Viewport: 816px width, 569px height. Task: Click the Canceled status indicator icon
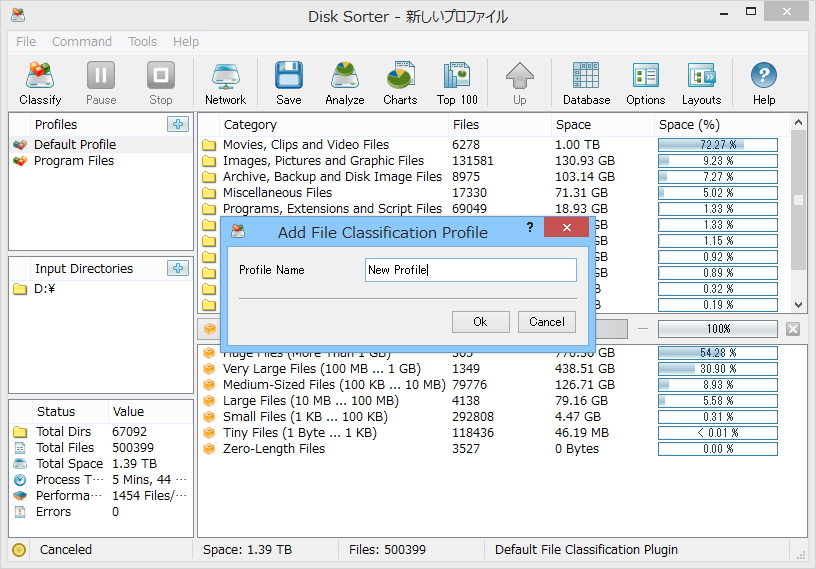[x=19, y=550]
